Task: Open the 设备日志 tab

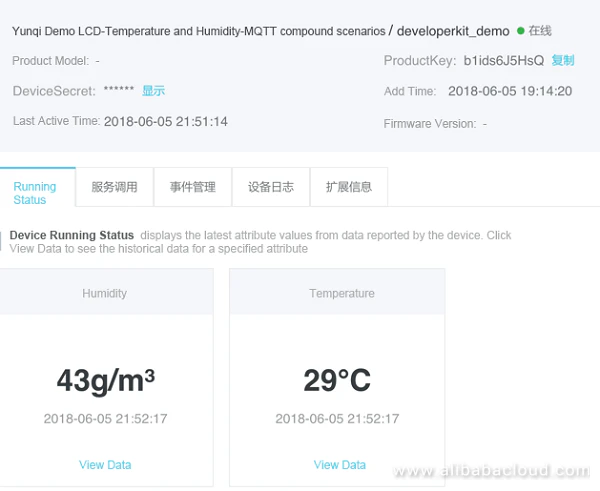Action: point(271,187)
